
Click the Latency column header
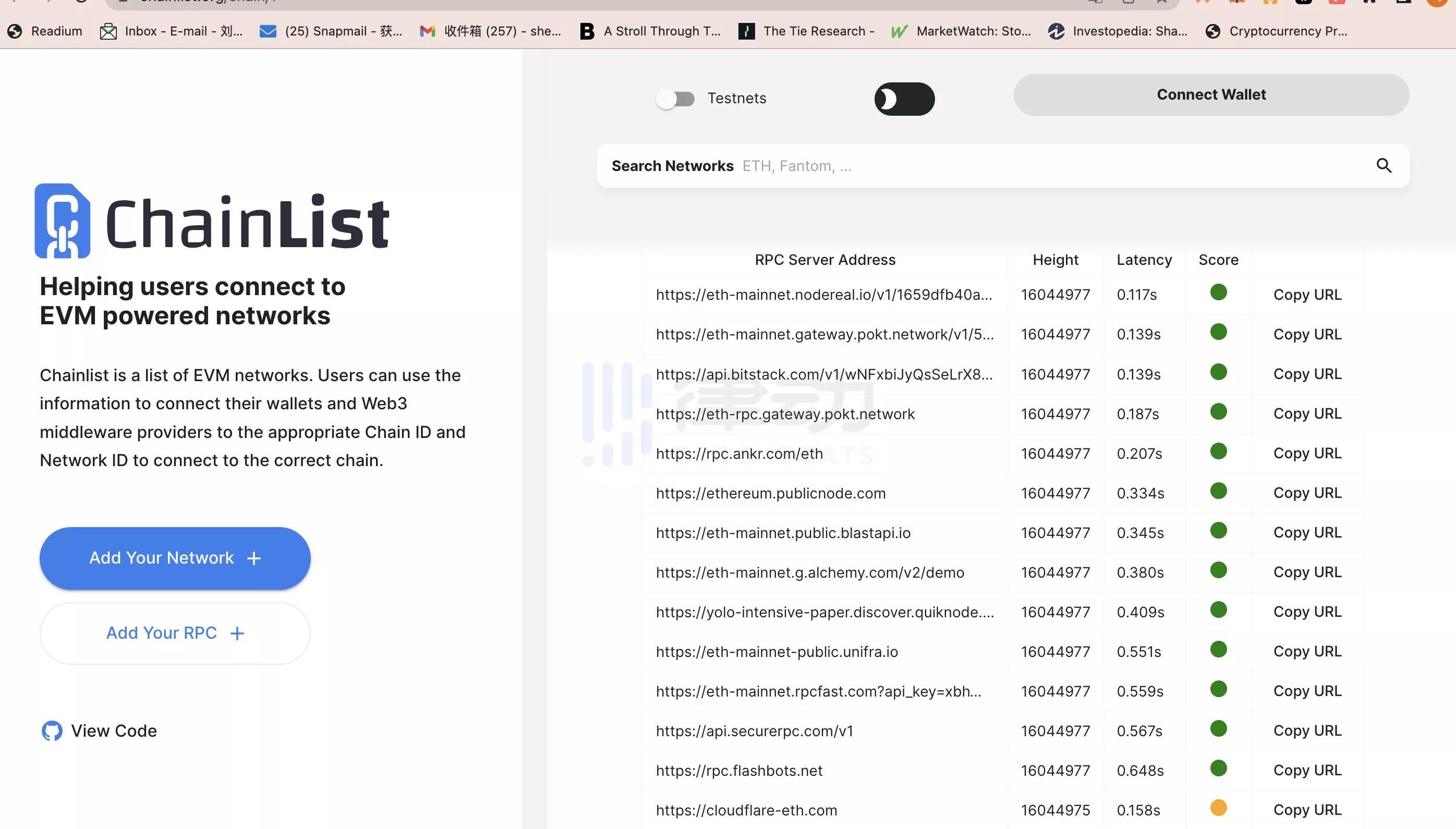[x=1144, y=260]
